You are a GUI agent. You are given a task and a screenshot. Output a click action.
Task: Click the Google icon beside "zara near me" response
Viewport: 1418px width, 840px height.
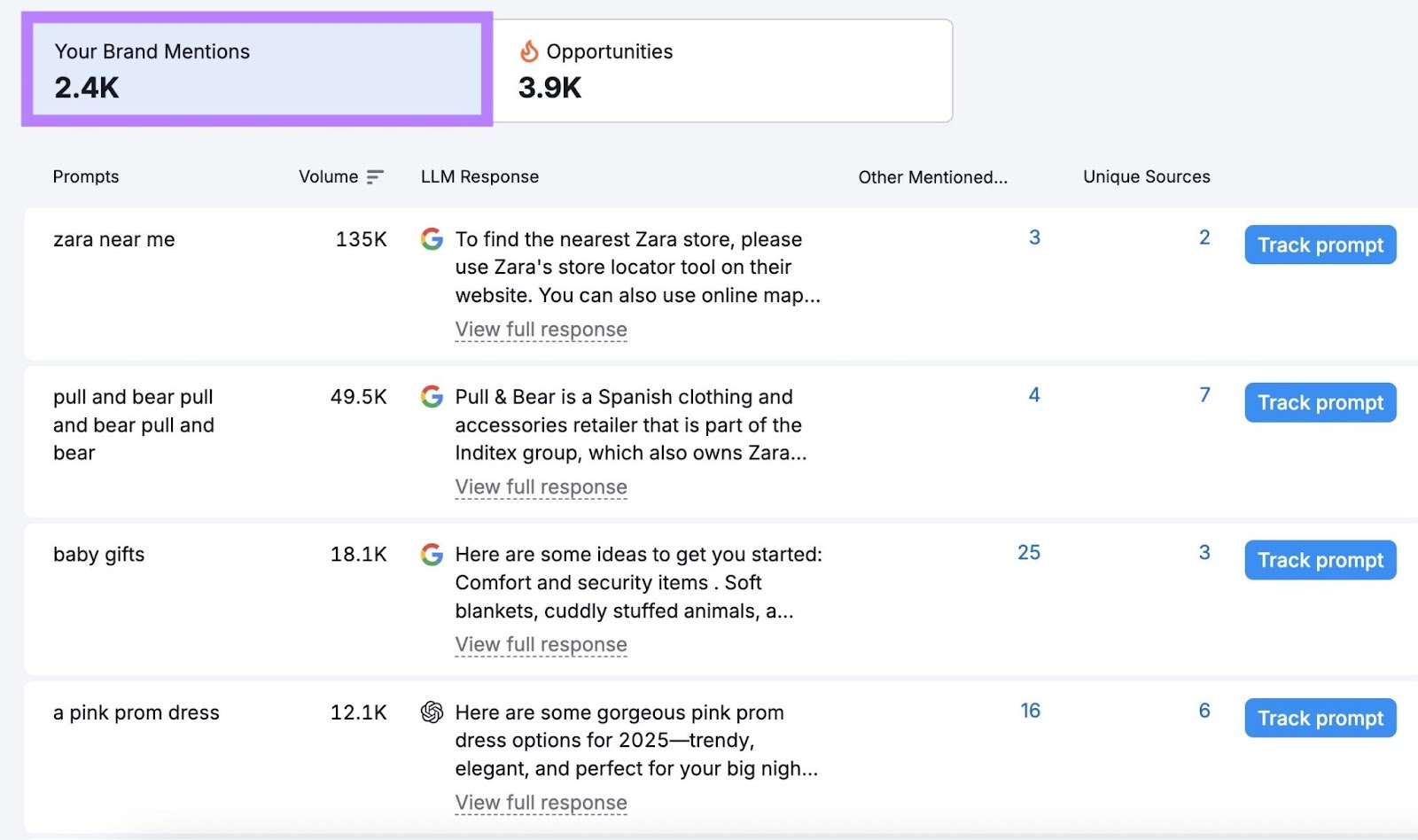point(432,237)
